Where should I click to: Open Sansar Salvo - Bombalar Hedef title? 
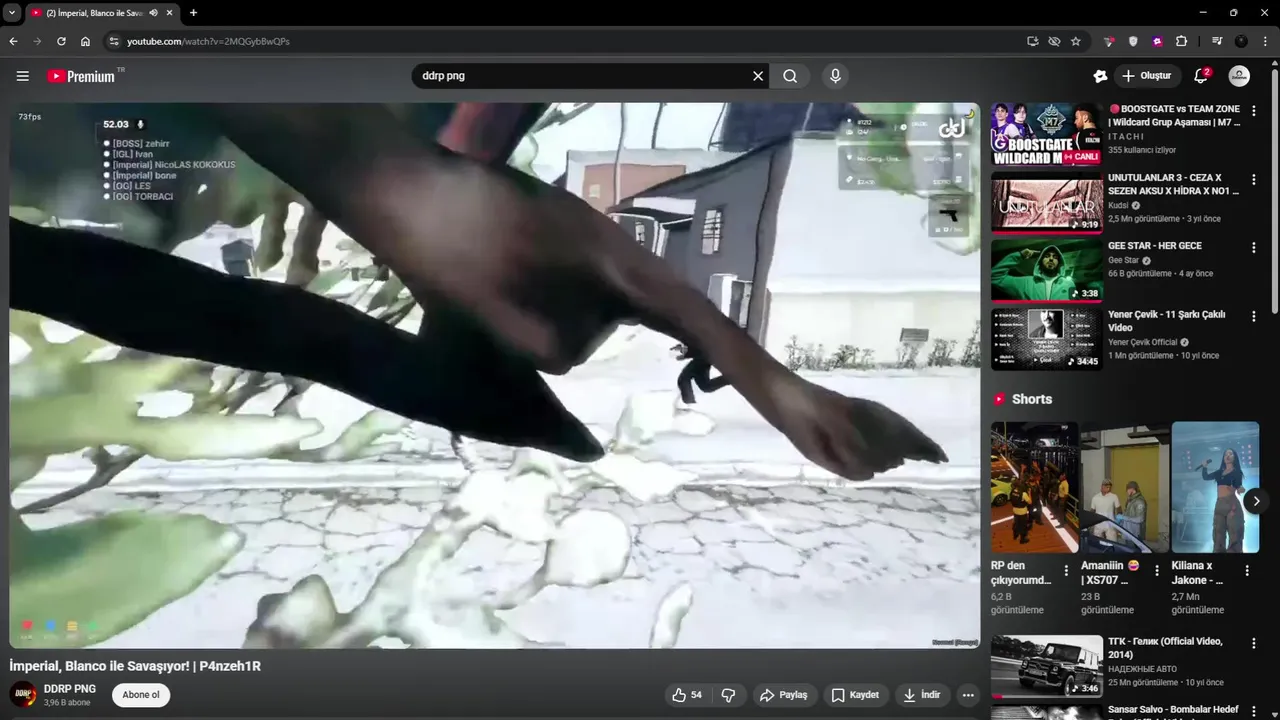tap(1173, 710)
